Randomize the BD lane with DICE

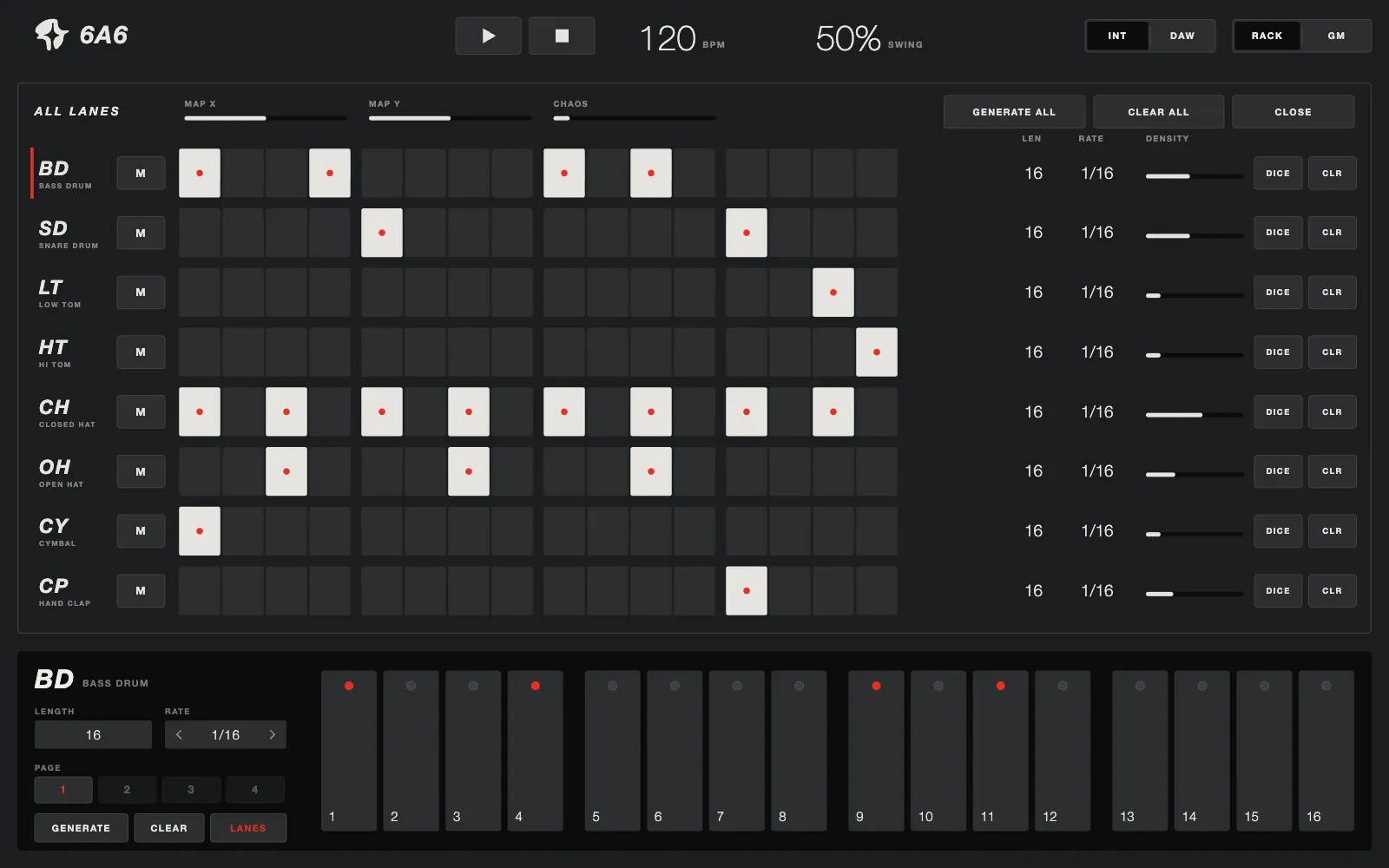[1278, 174]
